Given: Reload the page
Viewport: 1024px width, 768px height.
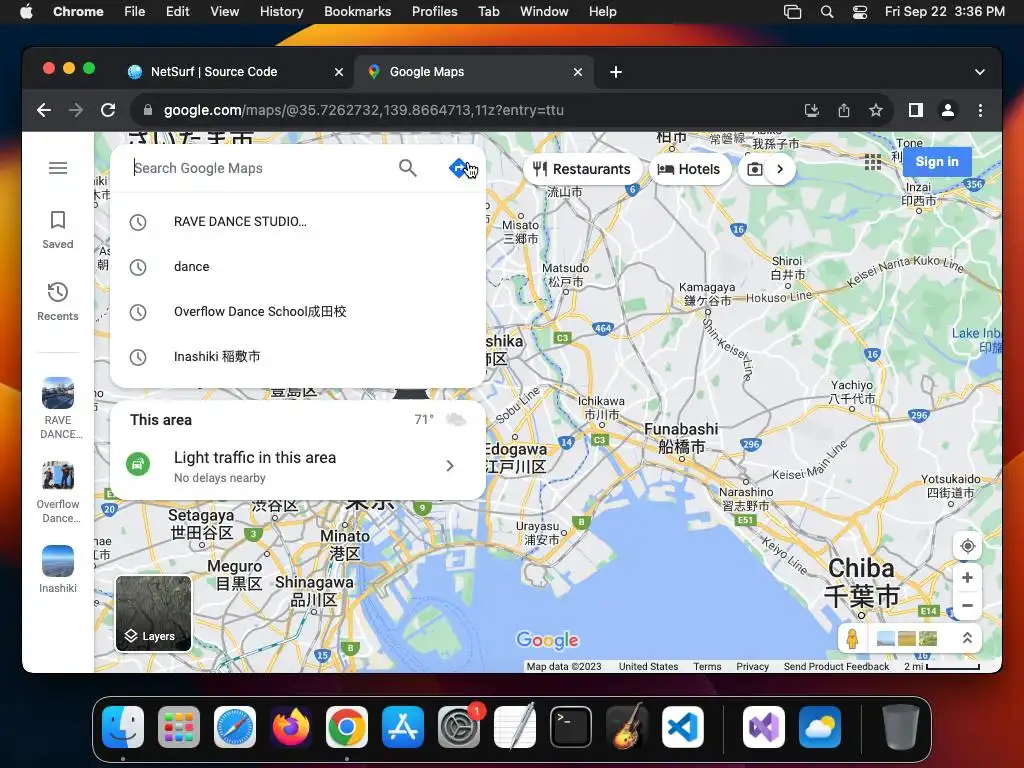Looking at the screenshot, I should tap(108, 110).
